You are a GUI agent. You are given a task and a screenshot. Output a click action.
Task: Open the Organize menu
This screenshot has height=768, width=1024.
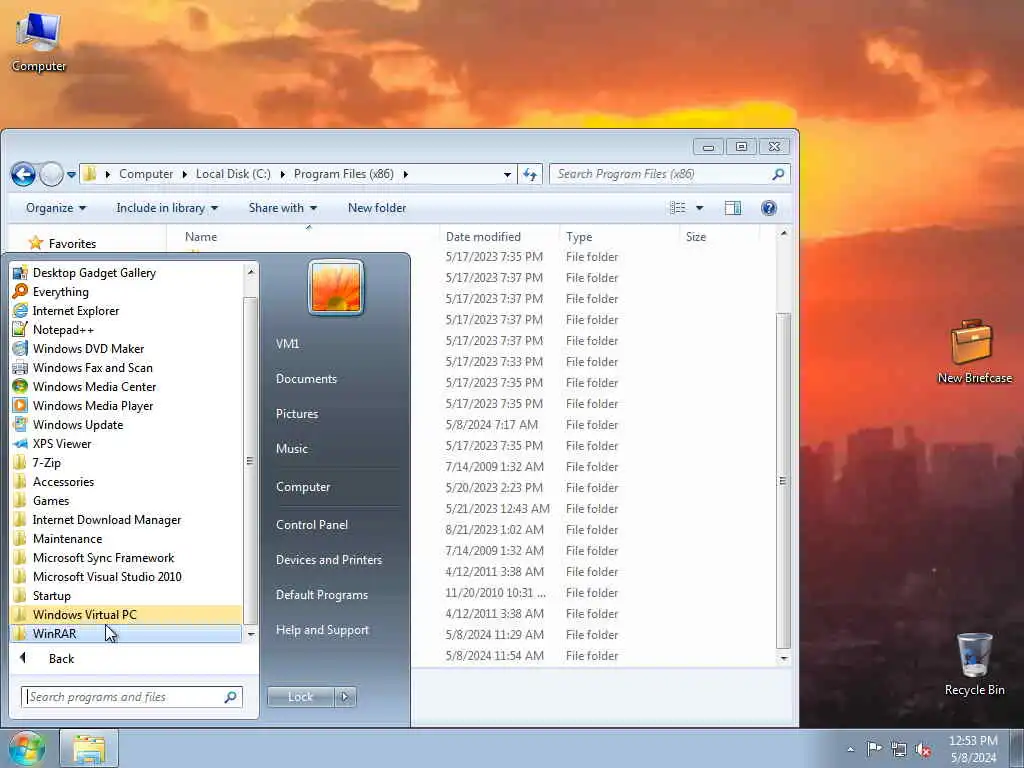56,208
